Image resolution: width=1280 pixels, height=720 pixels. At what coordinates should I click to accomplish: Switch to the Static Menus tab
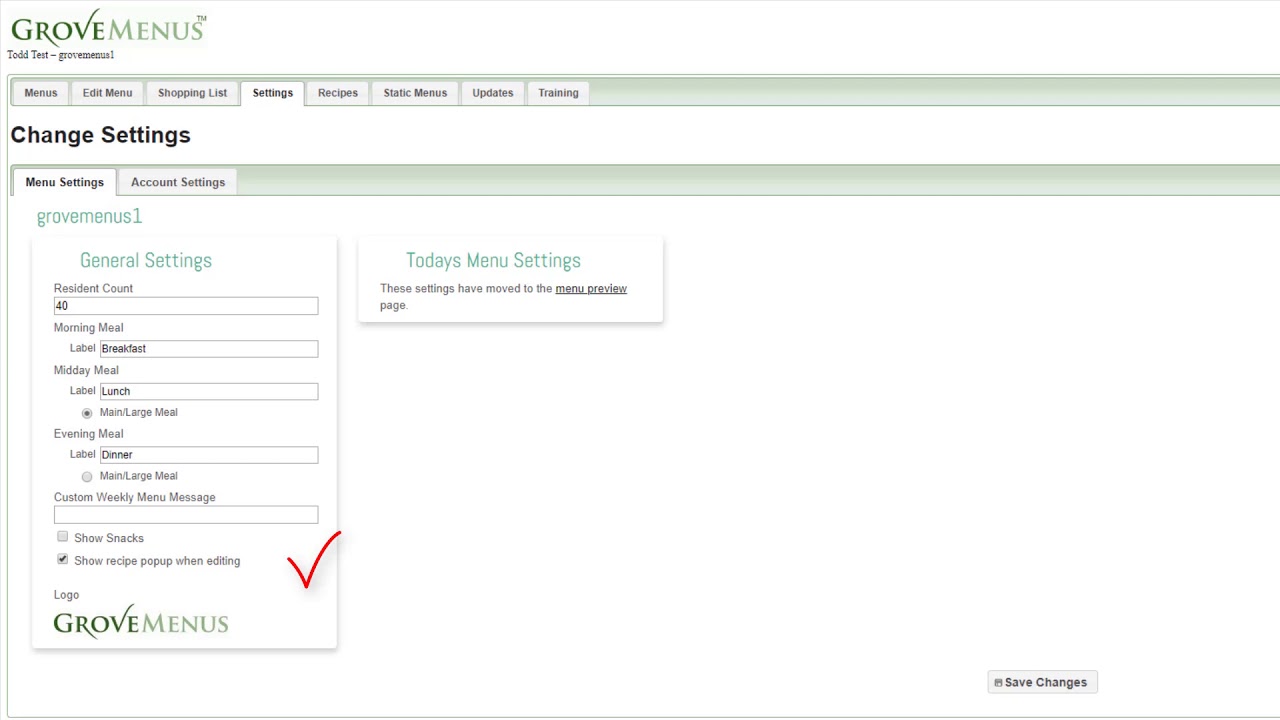tap(415, 93)
